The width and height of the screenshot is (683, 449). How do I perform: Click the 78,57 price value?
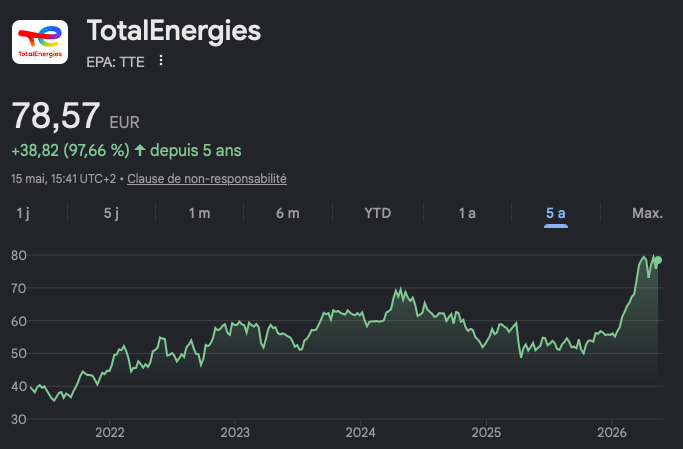pos(56,115)
